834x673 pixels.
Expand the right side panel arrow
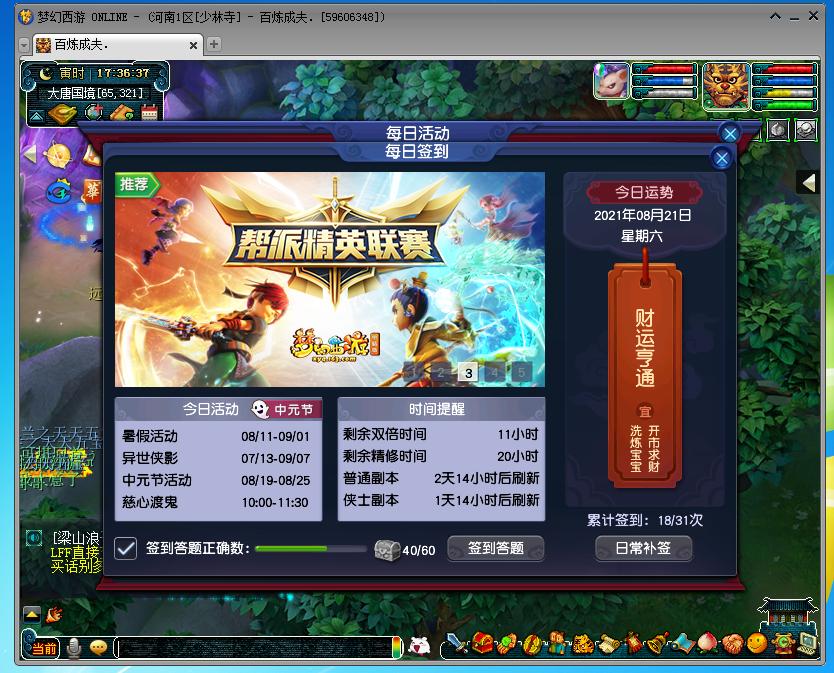808,183
